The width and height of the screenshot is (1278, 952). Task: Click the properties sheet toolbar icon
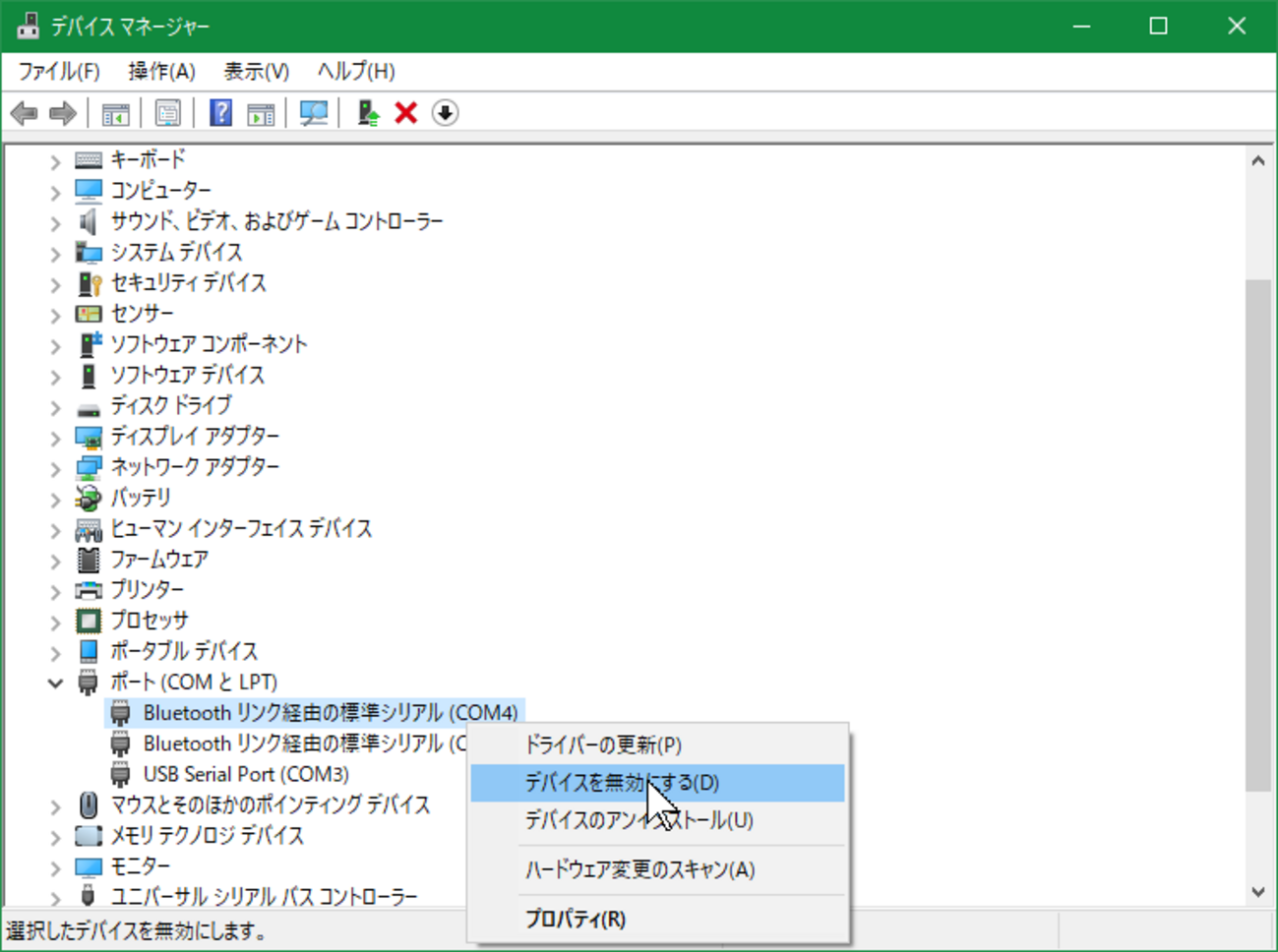tap(167, 113)
